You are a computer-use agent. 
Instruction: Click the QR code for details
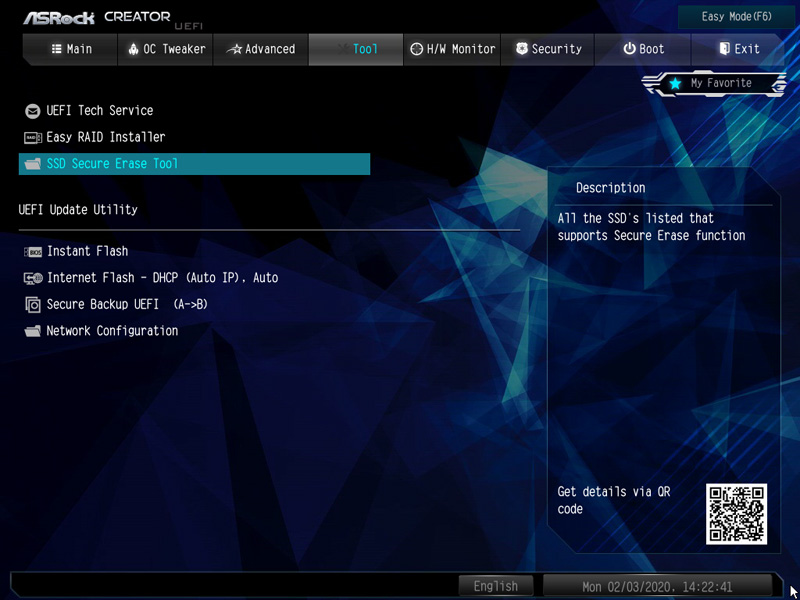736,514
